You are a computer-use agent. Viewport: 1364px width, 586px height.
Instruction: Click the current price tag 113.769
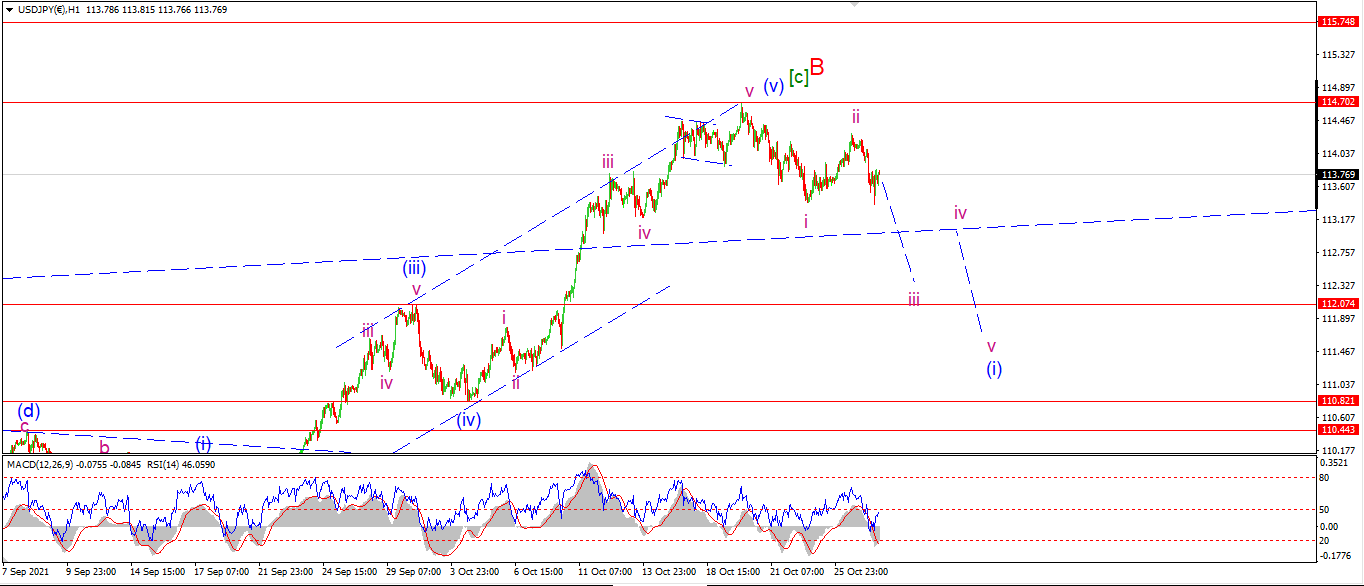(x=1338, y=174)
